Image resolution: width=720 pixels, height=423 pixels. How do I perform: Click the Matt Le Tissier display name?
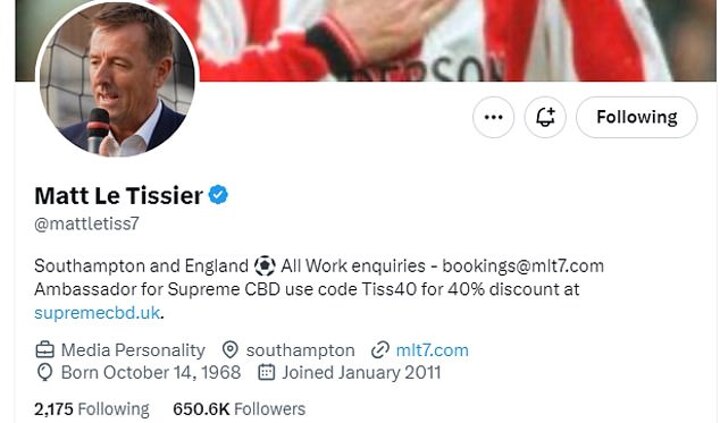coord(118,194)
